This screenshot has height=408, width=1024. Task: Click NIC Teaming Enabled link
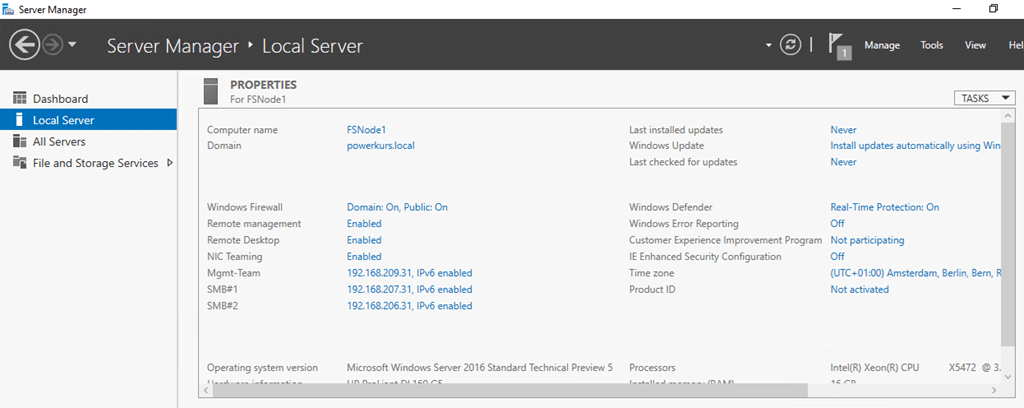364,257
